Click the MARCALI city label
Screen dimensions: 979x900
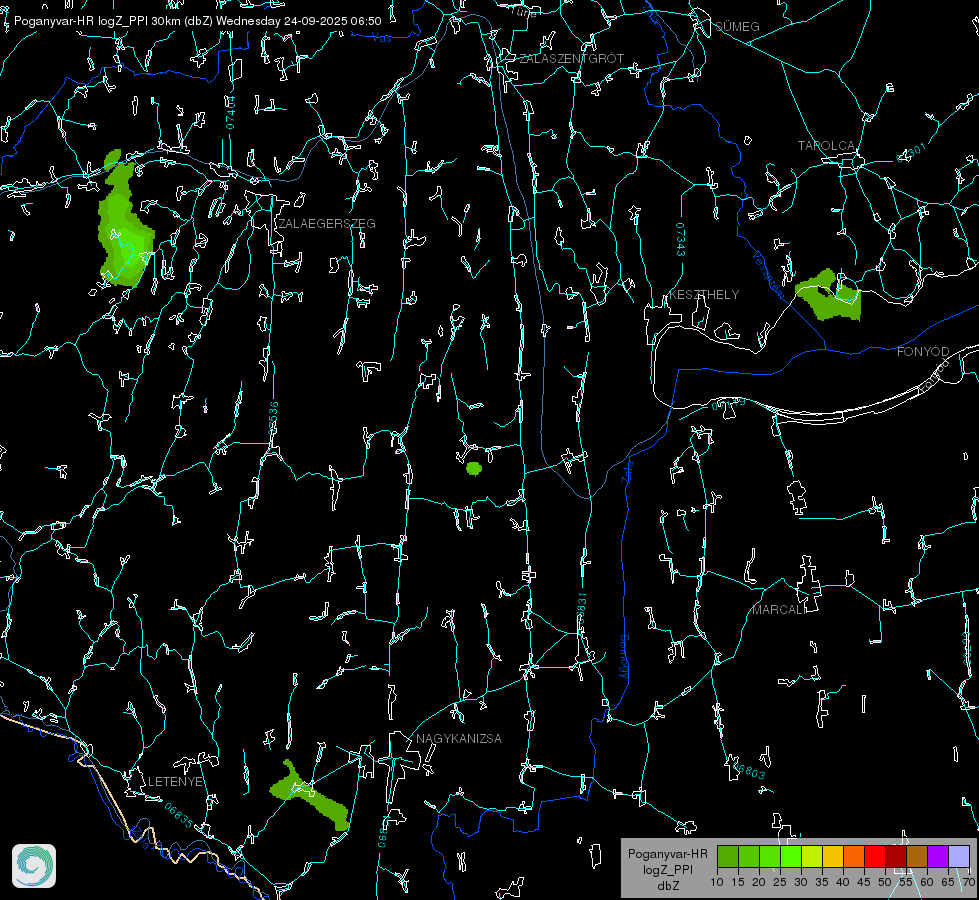(x=779, y=610)
